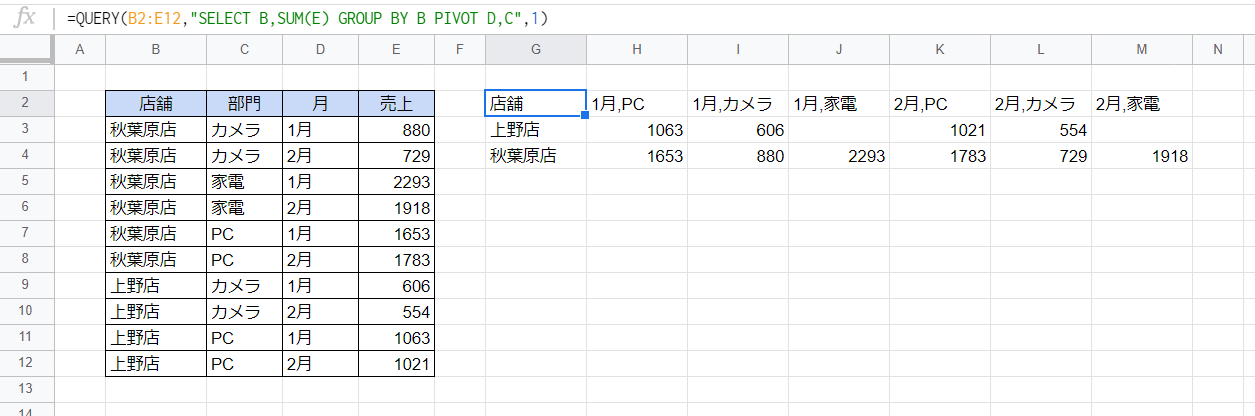1255x416 pixels.
Task: Select row 1 header
Action: point(27,77)
